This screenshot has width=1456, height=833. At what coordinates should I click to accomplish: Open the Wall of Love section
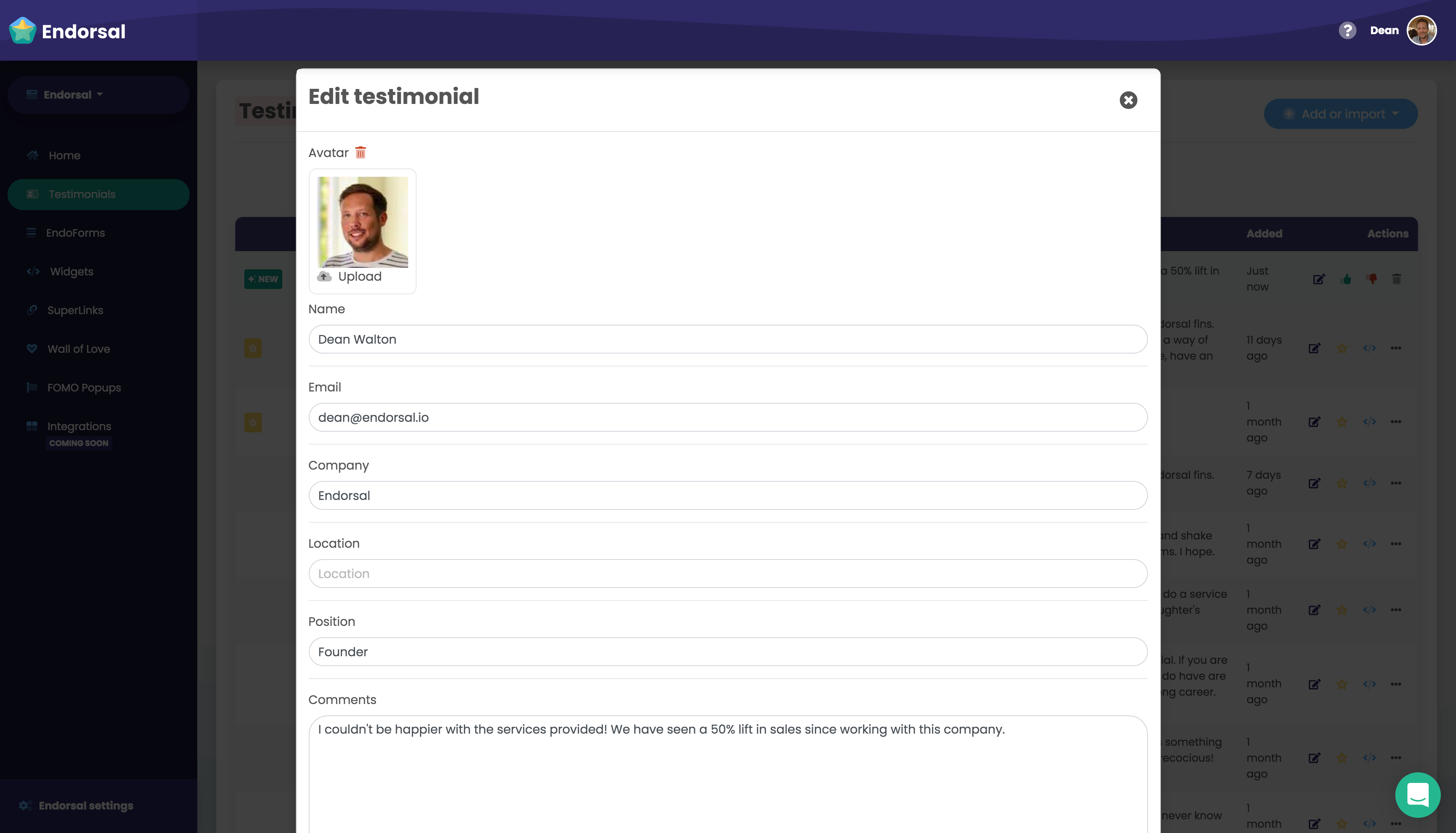78,349
